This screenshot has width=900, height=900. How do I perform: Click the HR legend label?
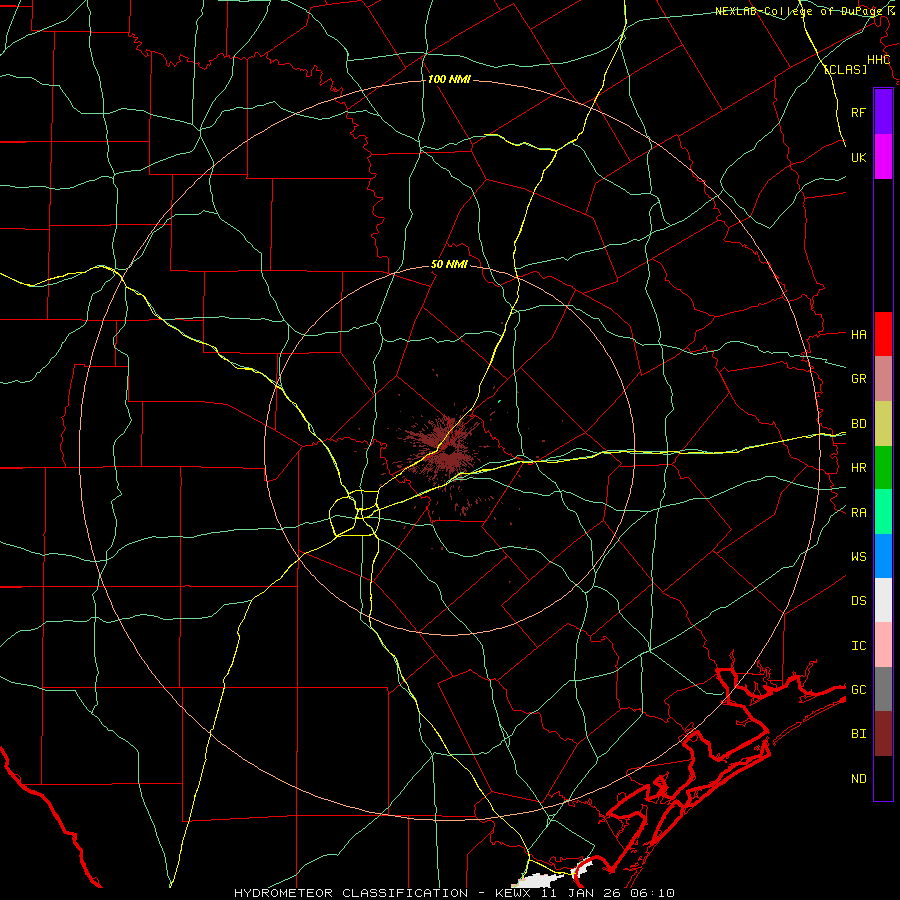click(858, 468)
